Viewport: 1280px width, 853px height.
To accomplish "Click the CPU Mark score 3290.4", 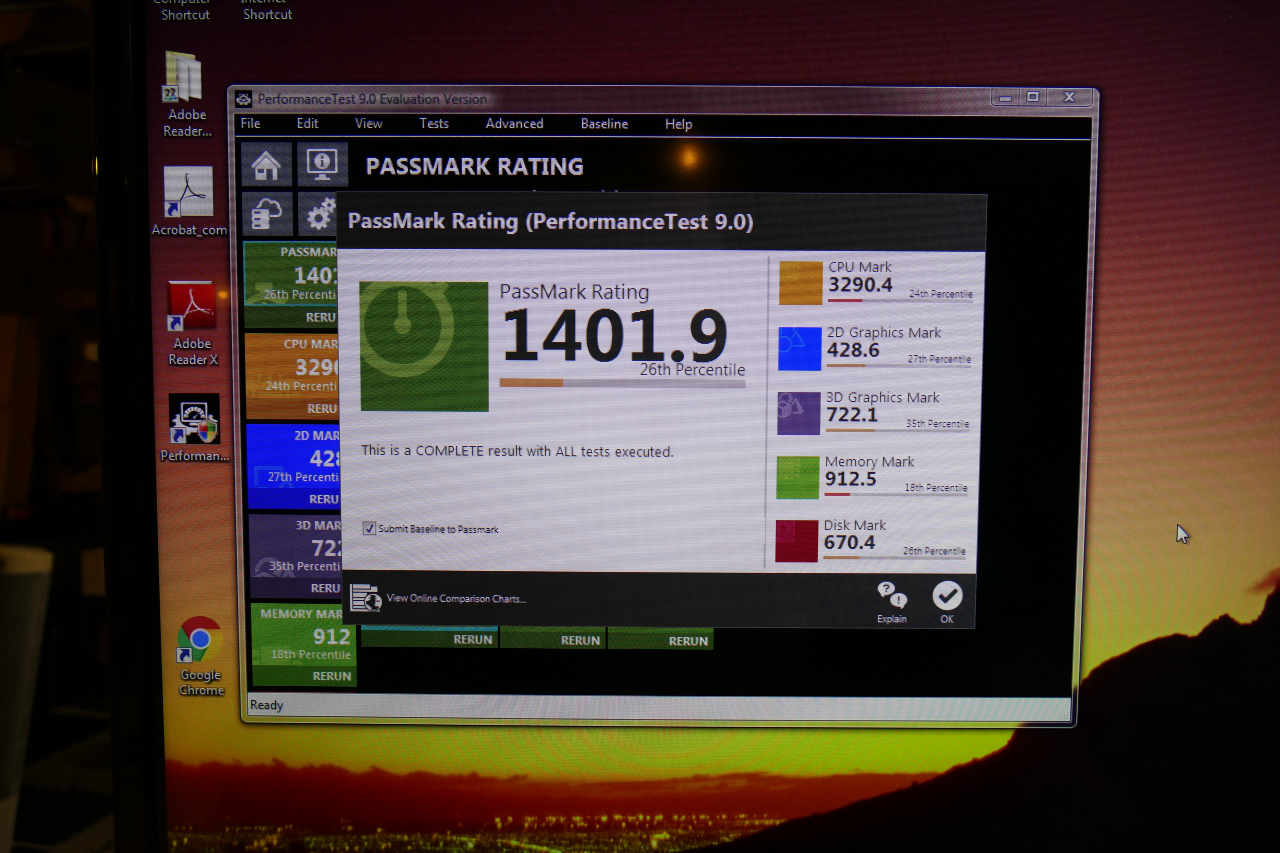I will (x=860, y=285).
